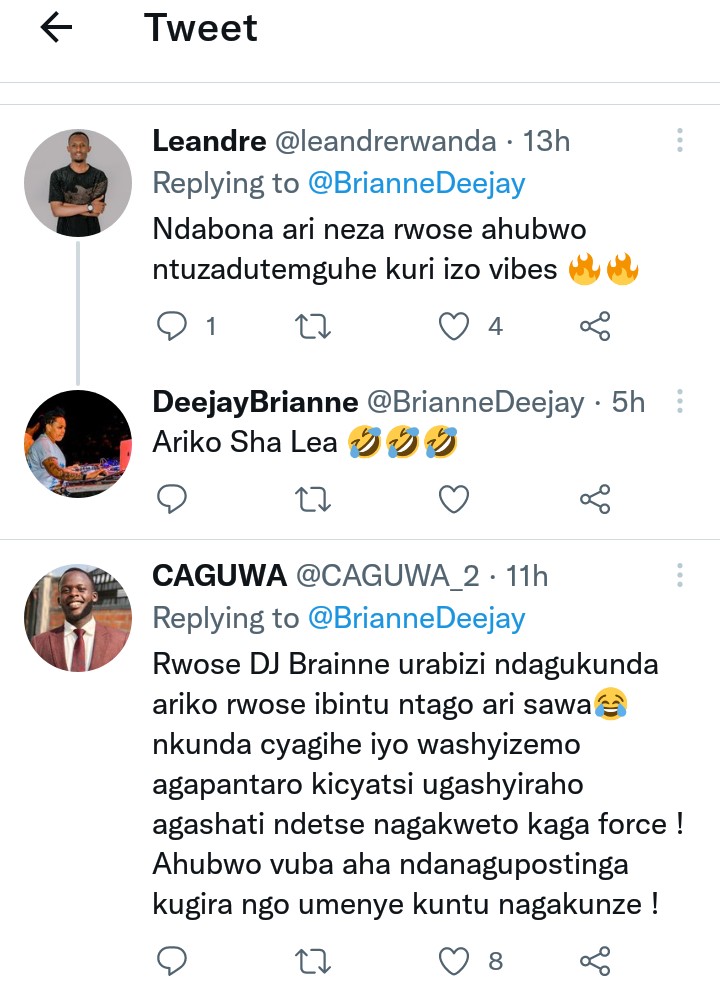Image resolution: width=720 pixels, height=1000 pixels.
Task: Reply to DeejayBrianne's tweet
Action: pyautogui.click(x=174, y=498)
